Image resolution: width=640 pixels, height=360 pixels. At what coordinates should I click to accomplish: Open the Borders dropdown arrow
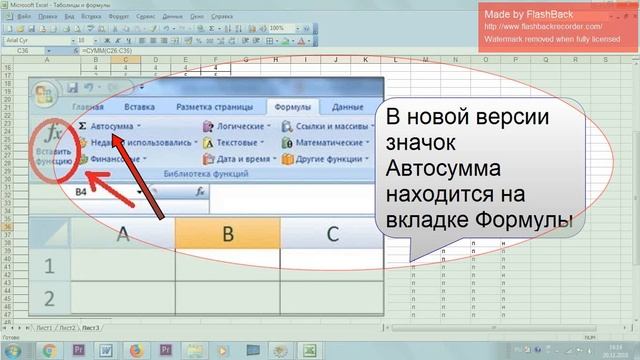pyautogui.click(x=277, y=41)
